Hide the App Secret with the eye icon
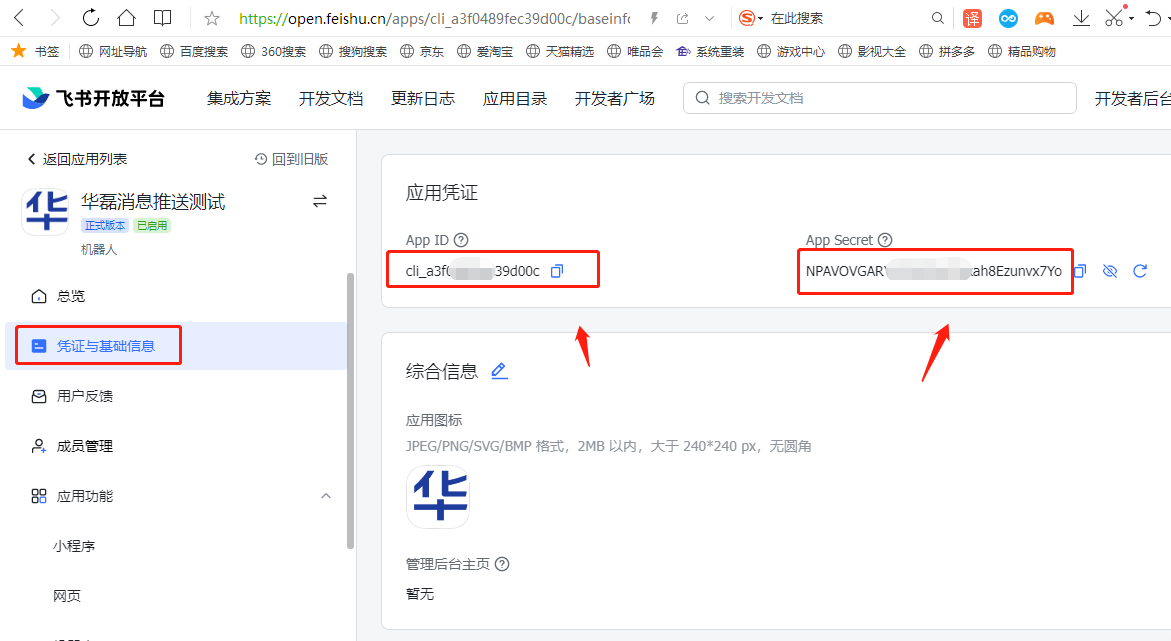This screenshot has width=1171, height=641. (x=1110, y=270)
